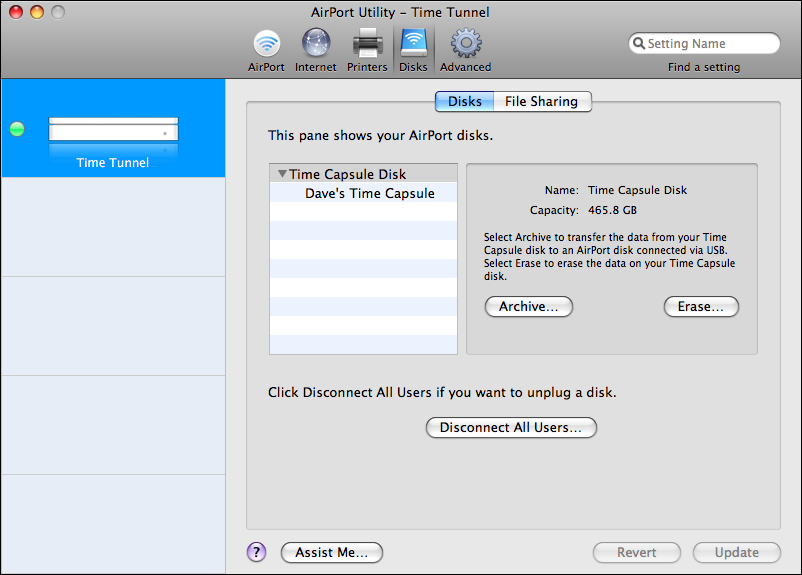Click the Find a setting label
Viewport: 802px width, 575px height.
click(x=704, y=67)
